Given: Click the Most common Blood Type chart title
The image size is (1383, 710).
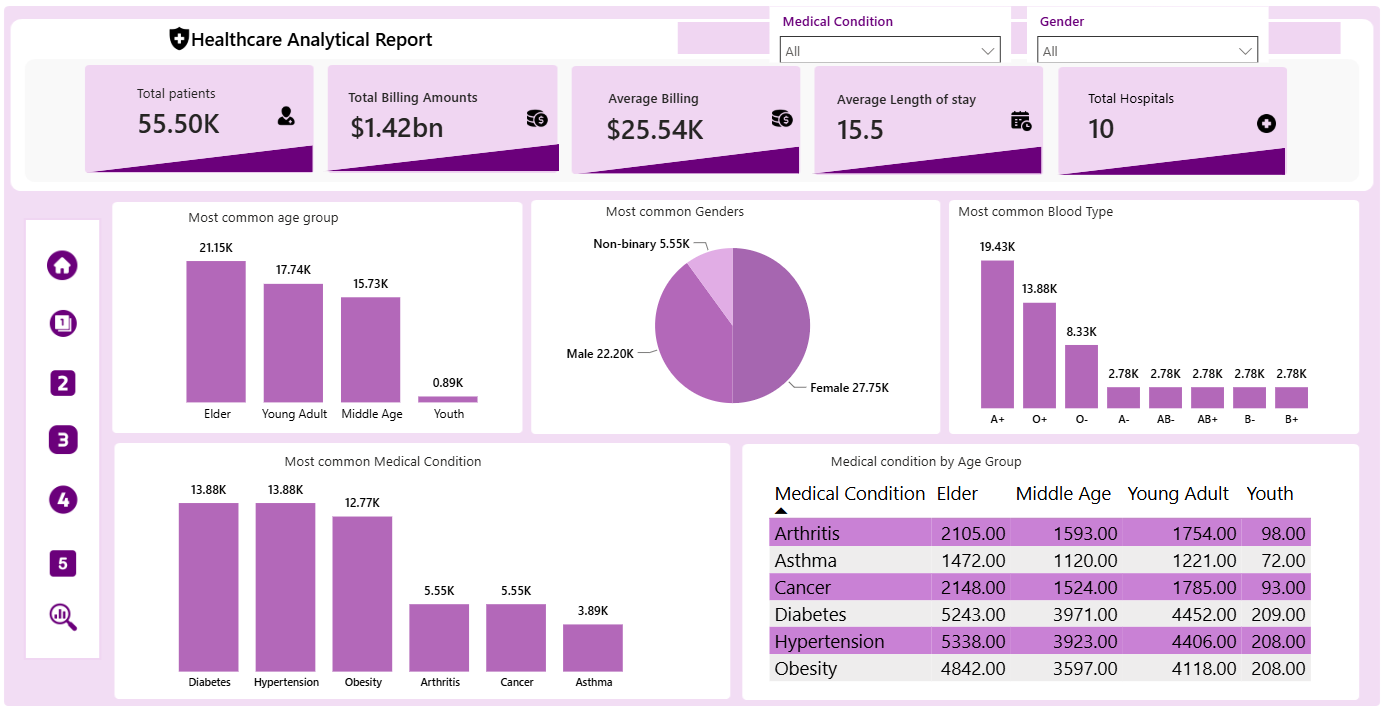Looking at the screenshot, I should click(1035, 211).
